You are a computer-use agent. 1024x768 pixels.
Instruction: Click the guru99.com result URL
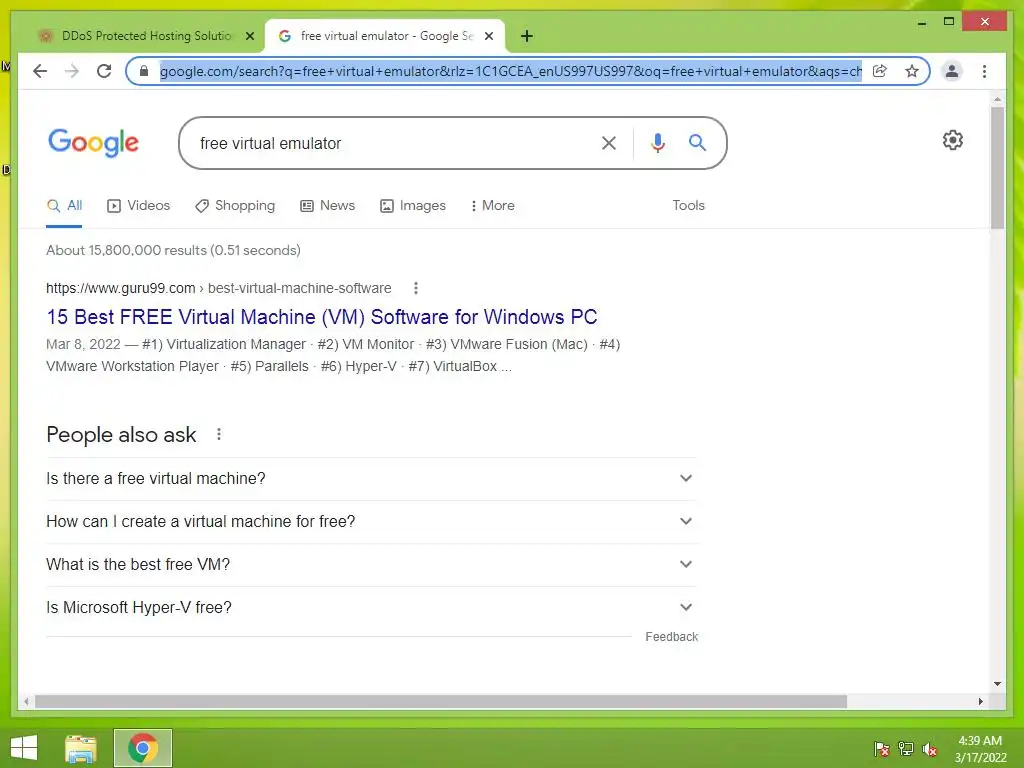(219, 288)
